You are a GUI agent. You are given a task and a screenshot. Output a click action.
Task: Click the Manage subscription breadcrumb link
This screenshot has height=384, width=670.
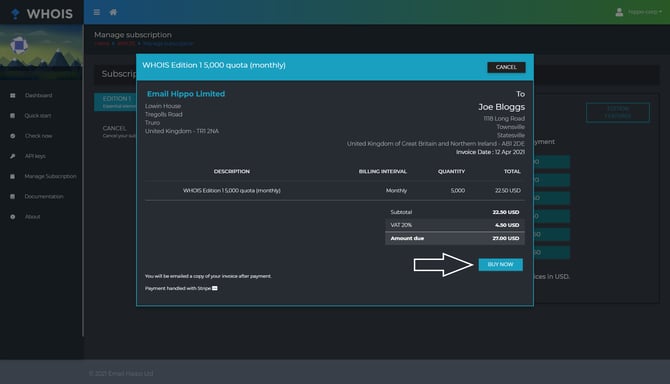click(x=168, y=44)
